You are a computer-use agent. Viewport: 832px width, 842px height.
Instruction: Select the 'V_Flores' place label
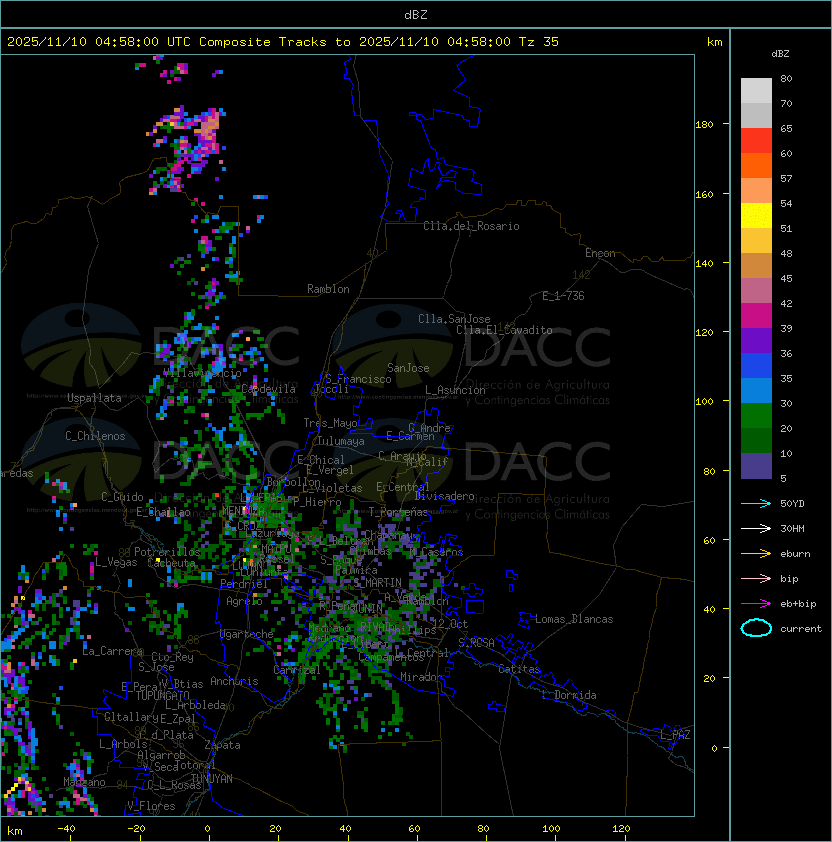tap(151, 806)
